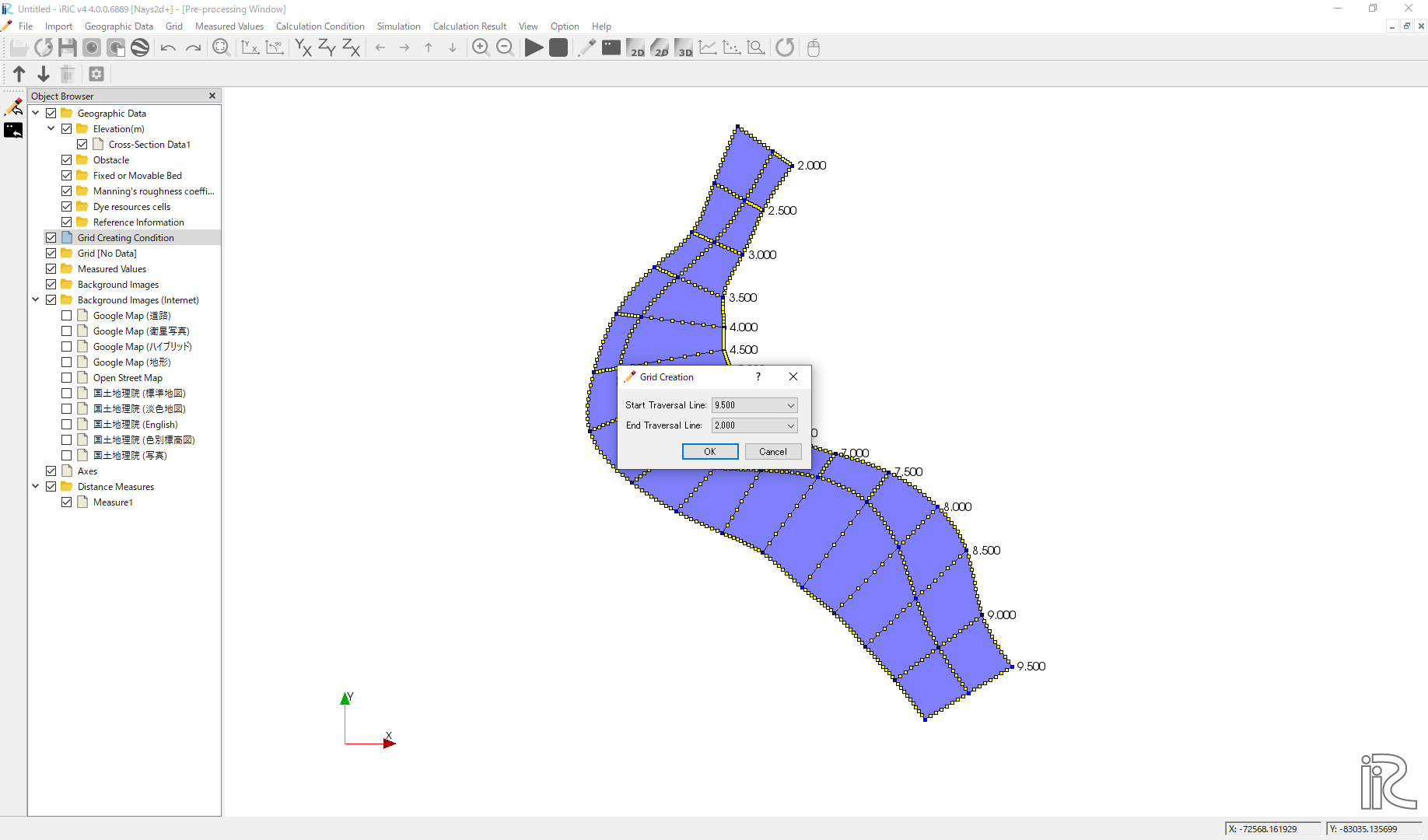1428x840 pixels.
Task: Close the Grid Creation dialog
Action: tap(793, 376)
